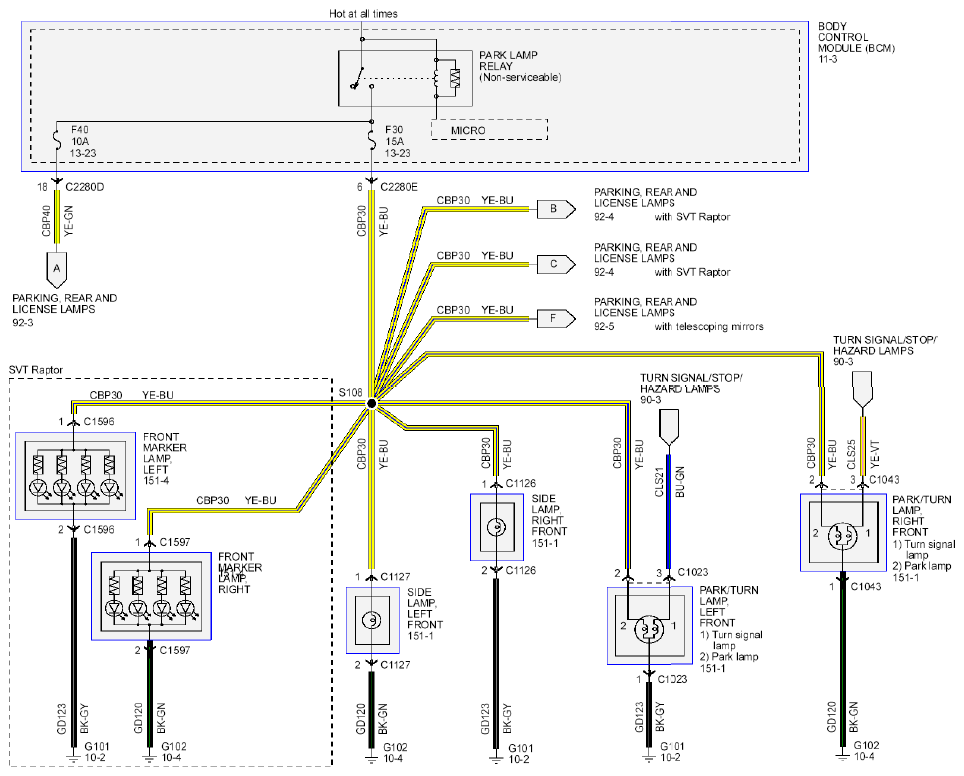Screen dimensions: 964x776
Task: Select the right front marker lamp LED box
Action: [151, 596]
